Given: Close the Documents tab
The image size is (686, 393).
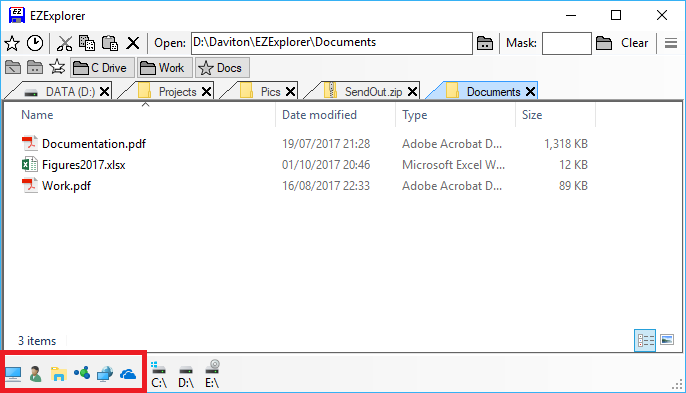Looking at the screenshot, I should (x=531, y=91).
